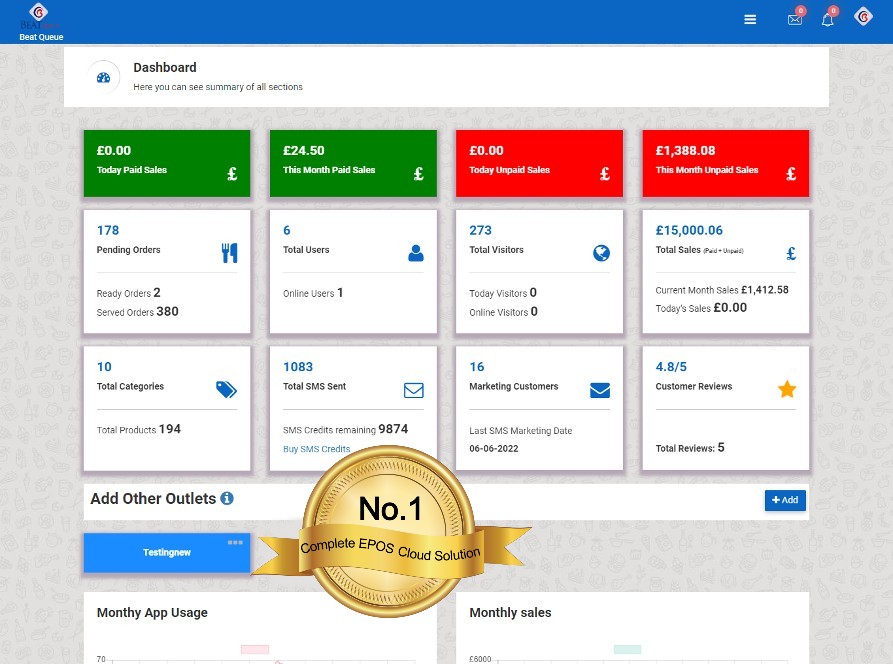893x664 pixels.
Task: Click the Beat Queue logo
Action: coord(40,20)
